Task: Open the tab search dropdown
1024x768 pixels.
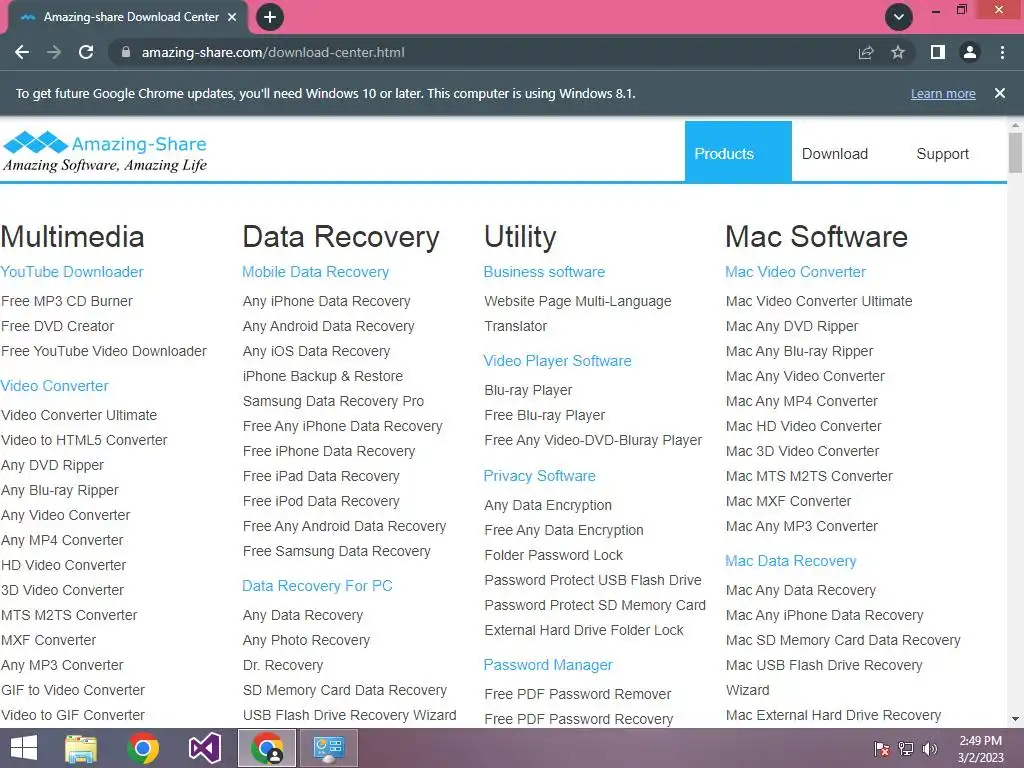Action: point(899,17)
